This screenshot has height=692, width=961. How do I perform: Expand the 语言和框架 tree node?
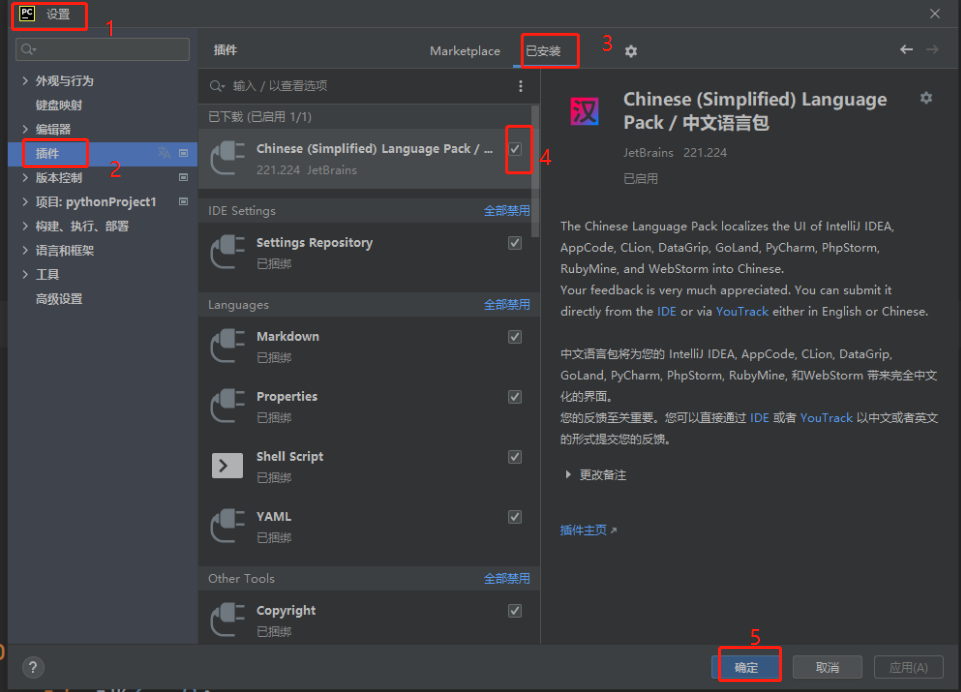click(x=25, y=250)
